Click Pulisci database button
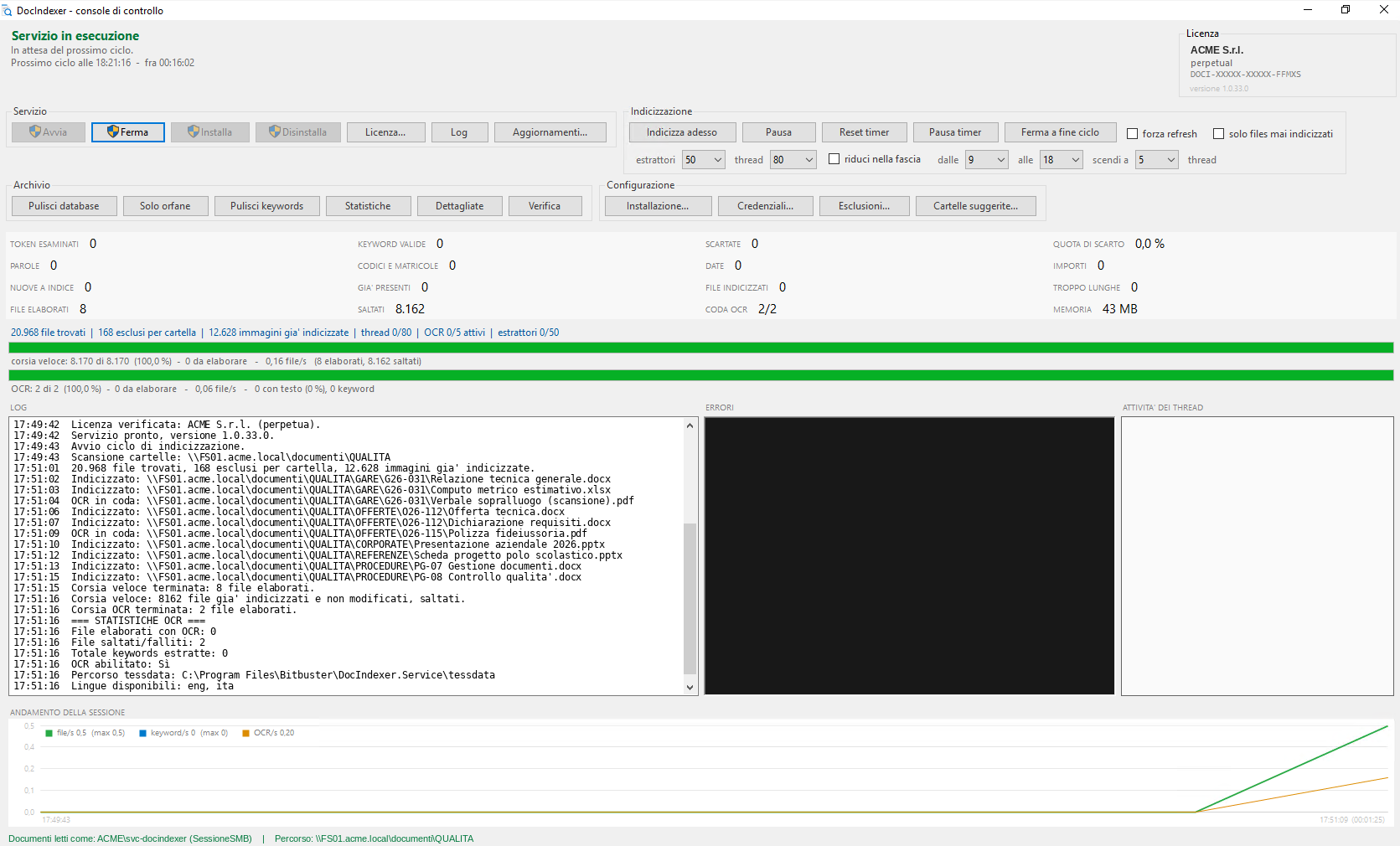 click(64, 206)
